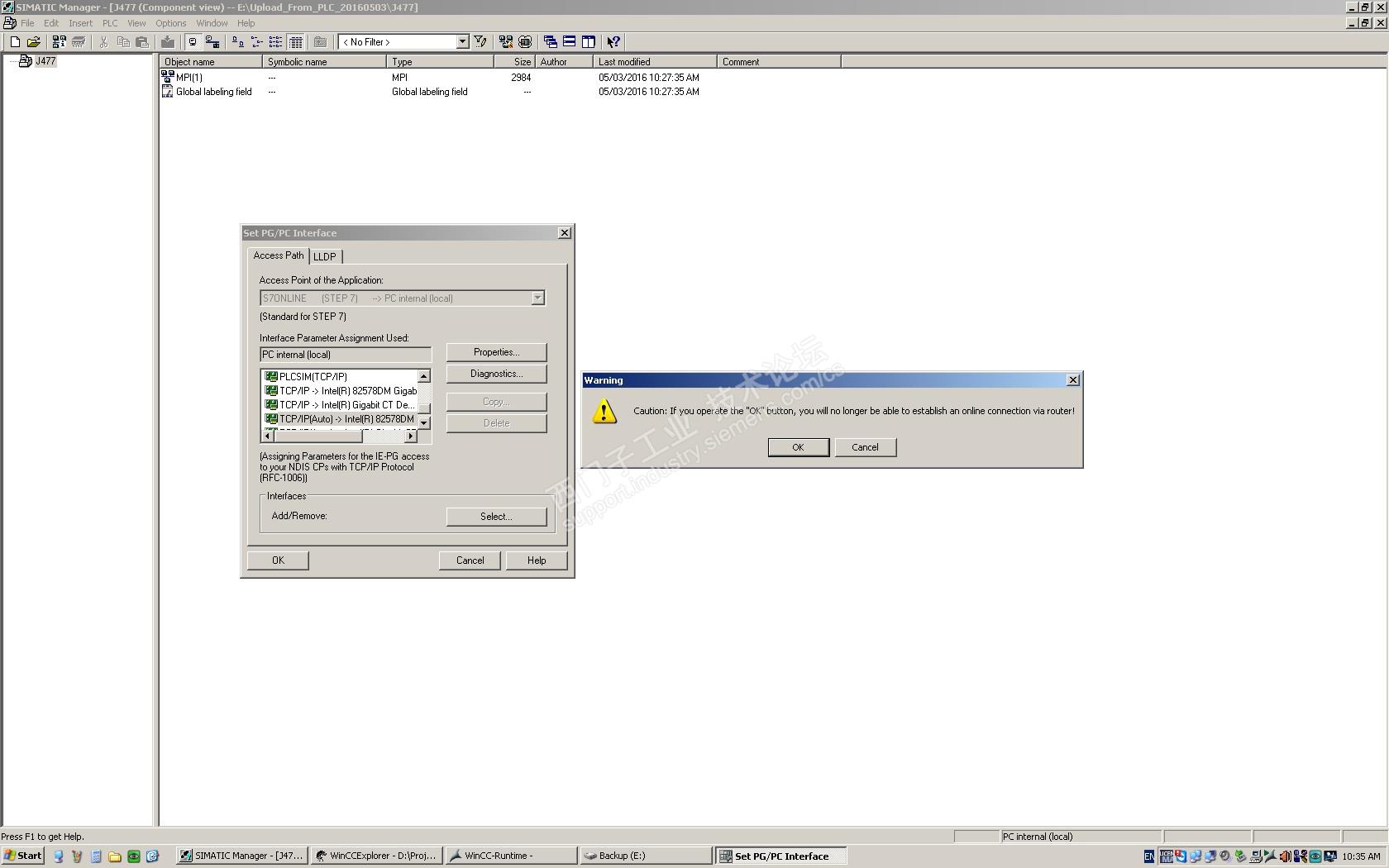The height and width of the screenshot is (868, 1389).
Task: Open the Access Point of Application dropdown
Action: pyautogui.click(x=537, y=298)
